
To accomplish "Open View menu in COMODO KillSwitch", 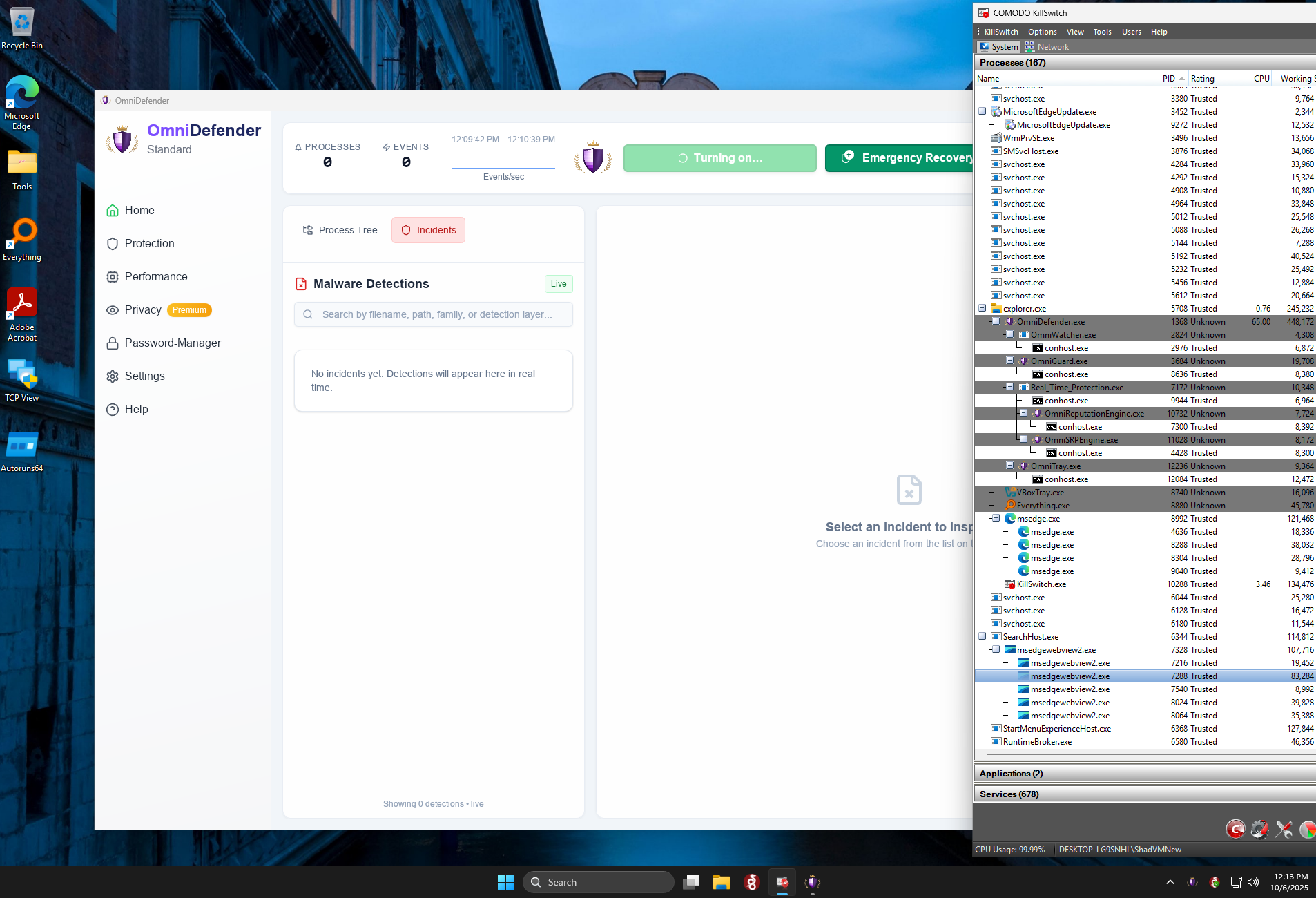I will (x=1075, y=32).
